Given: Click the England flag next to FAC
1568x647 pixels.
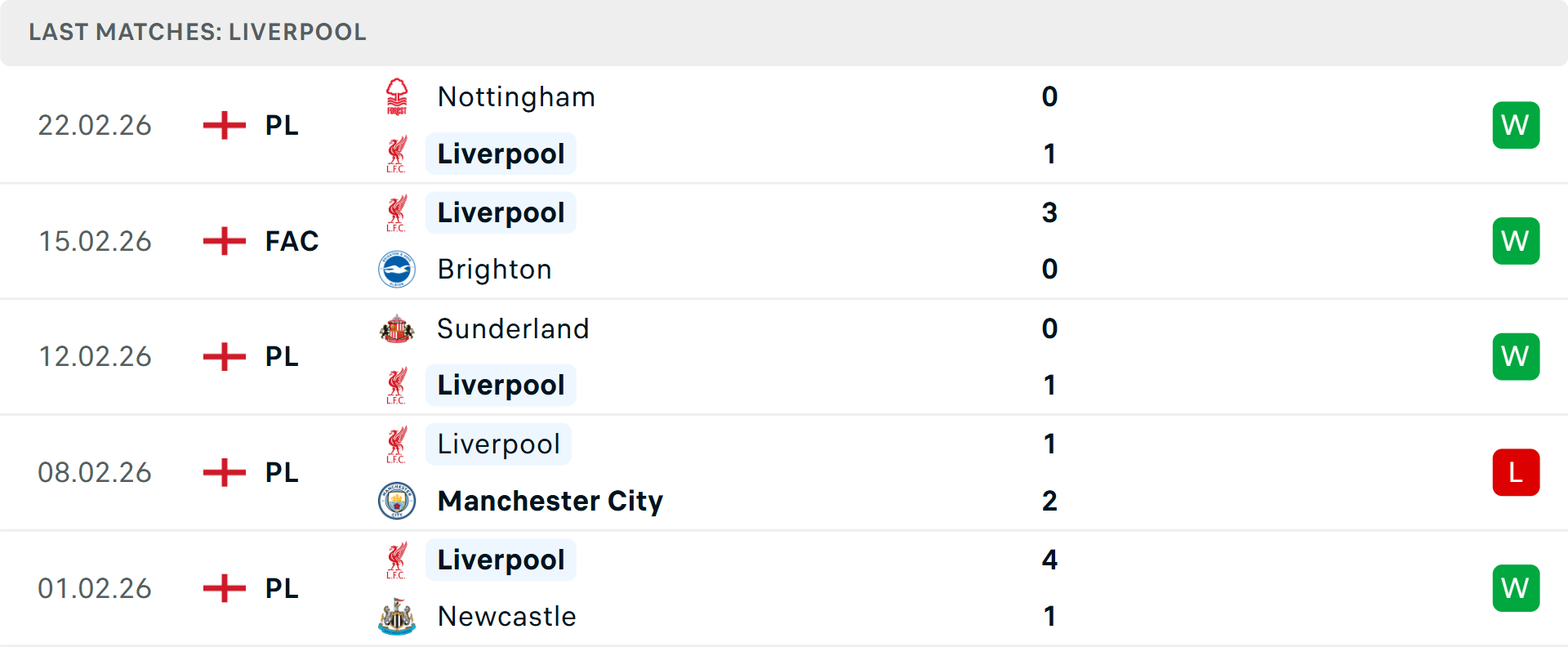Looking at the screenshot, I should [223, 241].
